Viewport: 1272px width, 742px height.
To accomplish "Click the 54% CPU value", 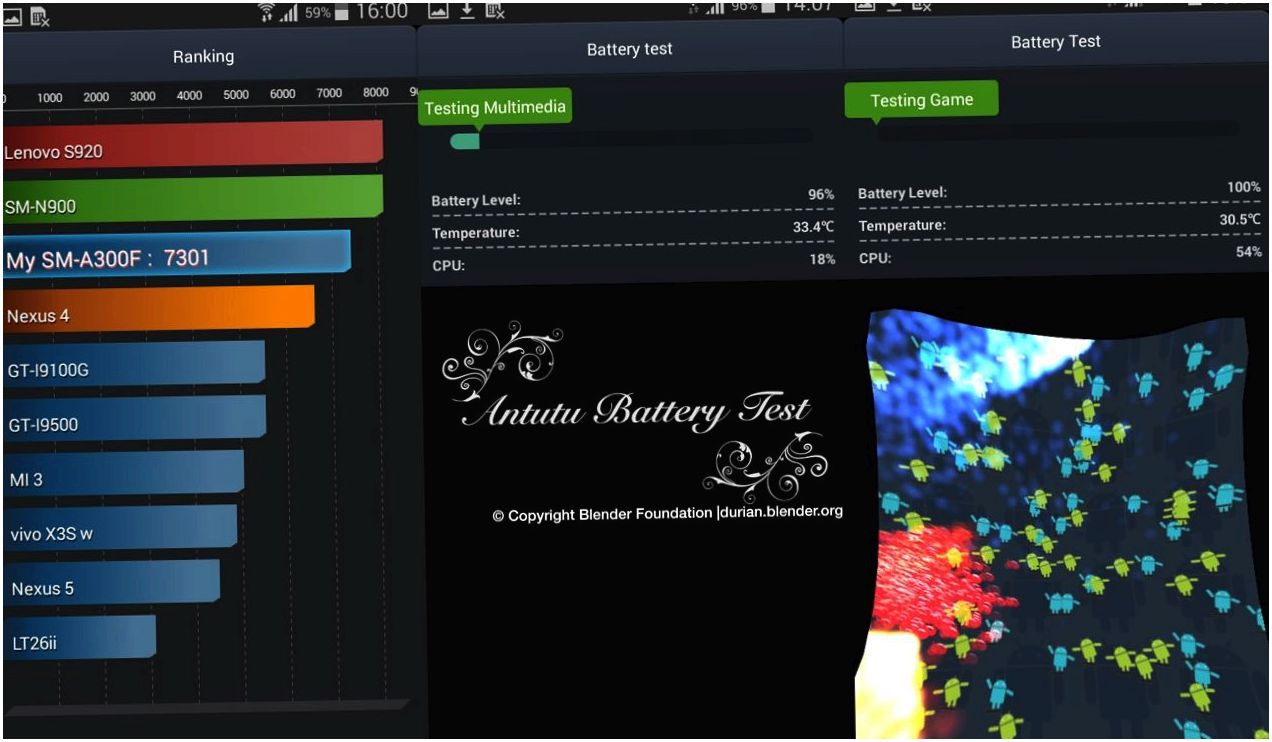I will pyautogui.click(x=1249, y=251).
